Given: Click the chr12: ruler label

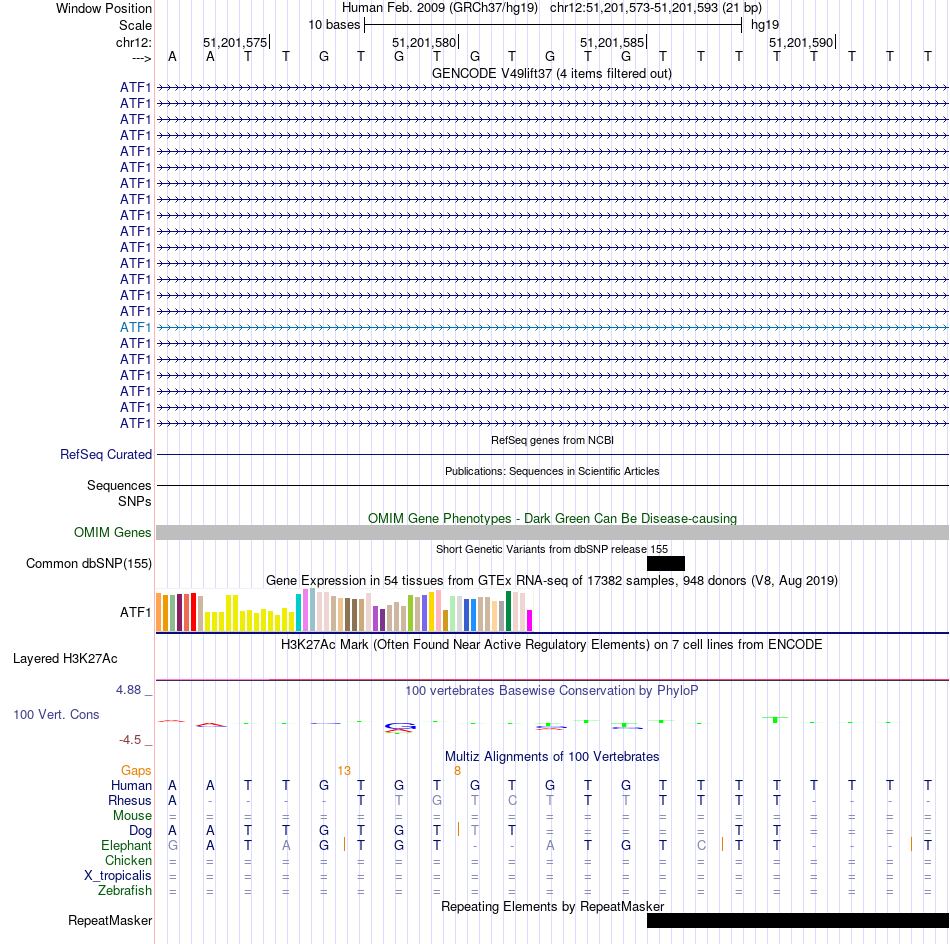Looking at the screenshot, I should (133, 42).
